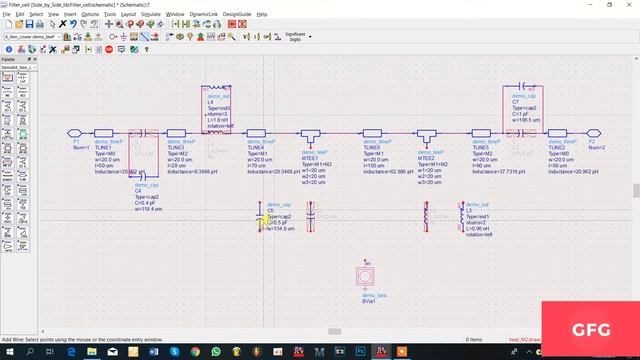This screenshot has height=360, width=640.
Task: Insert a pin port symbol
Action: coord(113,37)
